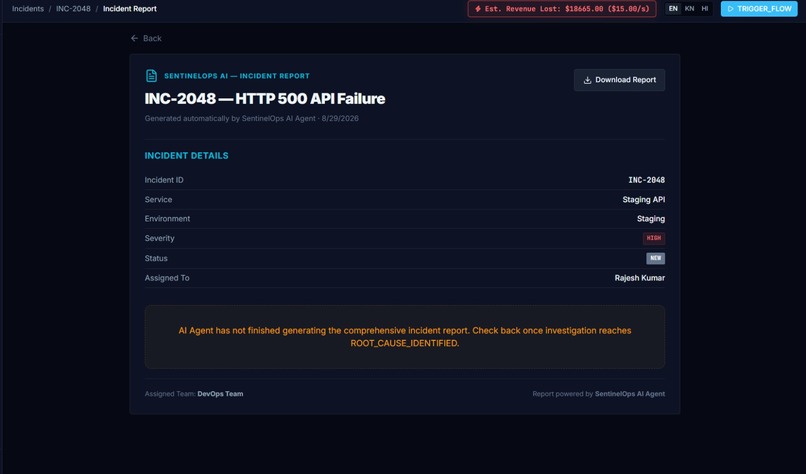Click the Est. Revenue Lost amount text
Viewport: 806px width, 474px height.
click(x=567, y=9)
